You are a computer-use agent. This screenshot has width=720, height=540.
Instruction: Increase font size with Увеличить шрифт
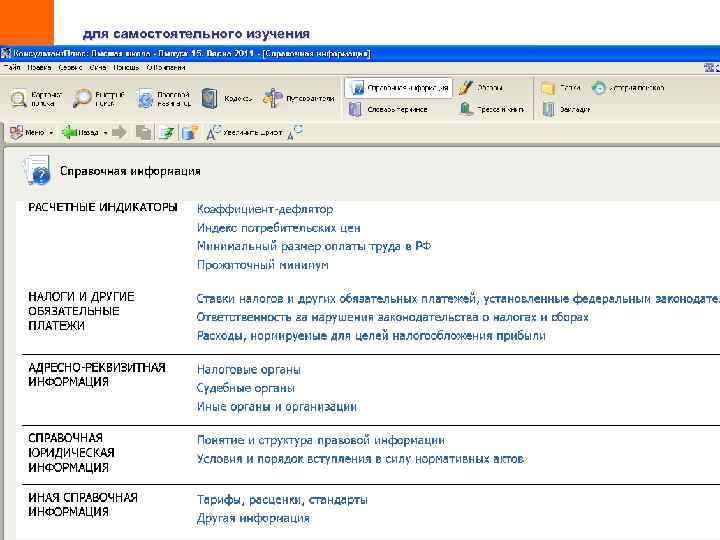(x=244, y=132)
